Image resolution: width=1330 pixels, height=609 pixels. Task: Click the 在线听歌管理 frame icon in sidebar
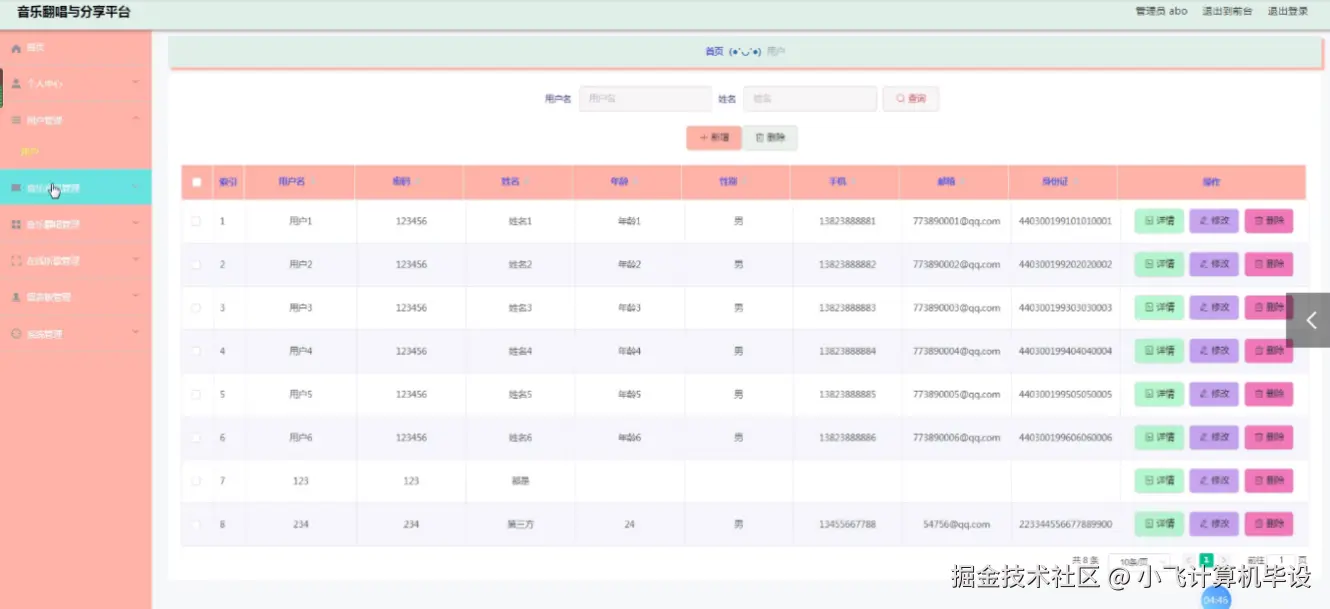pos(15,261)
